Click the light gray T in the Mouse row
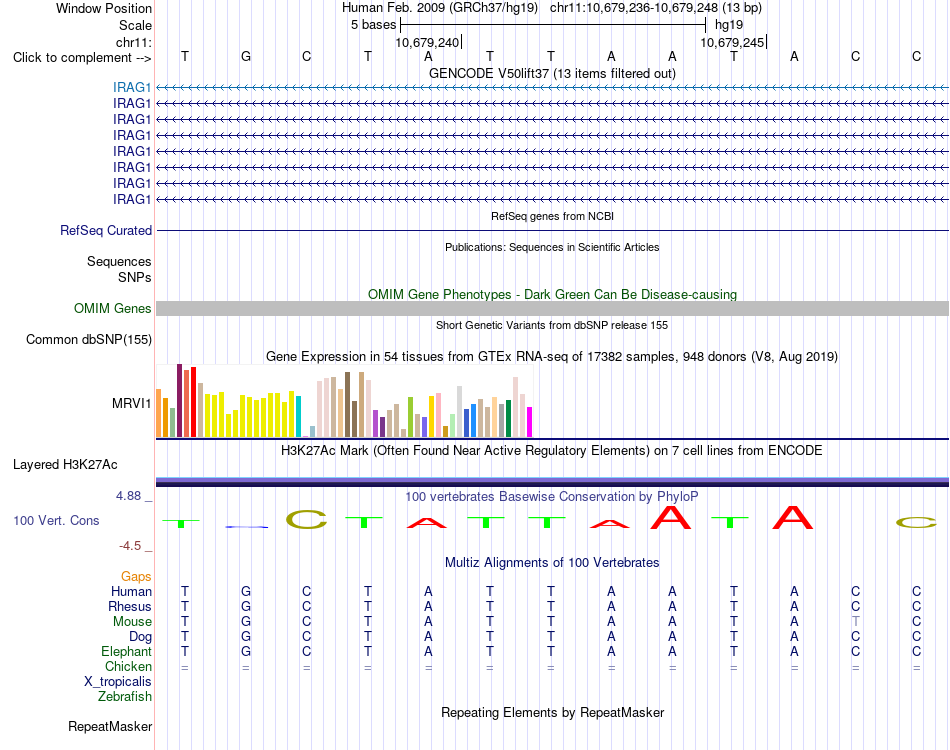 [x=855, y=622]
